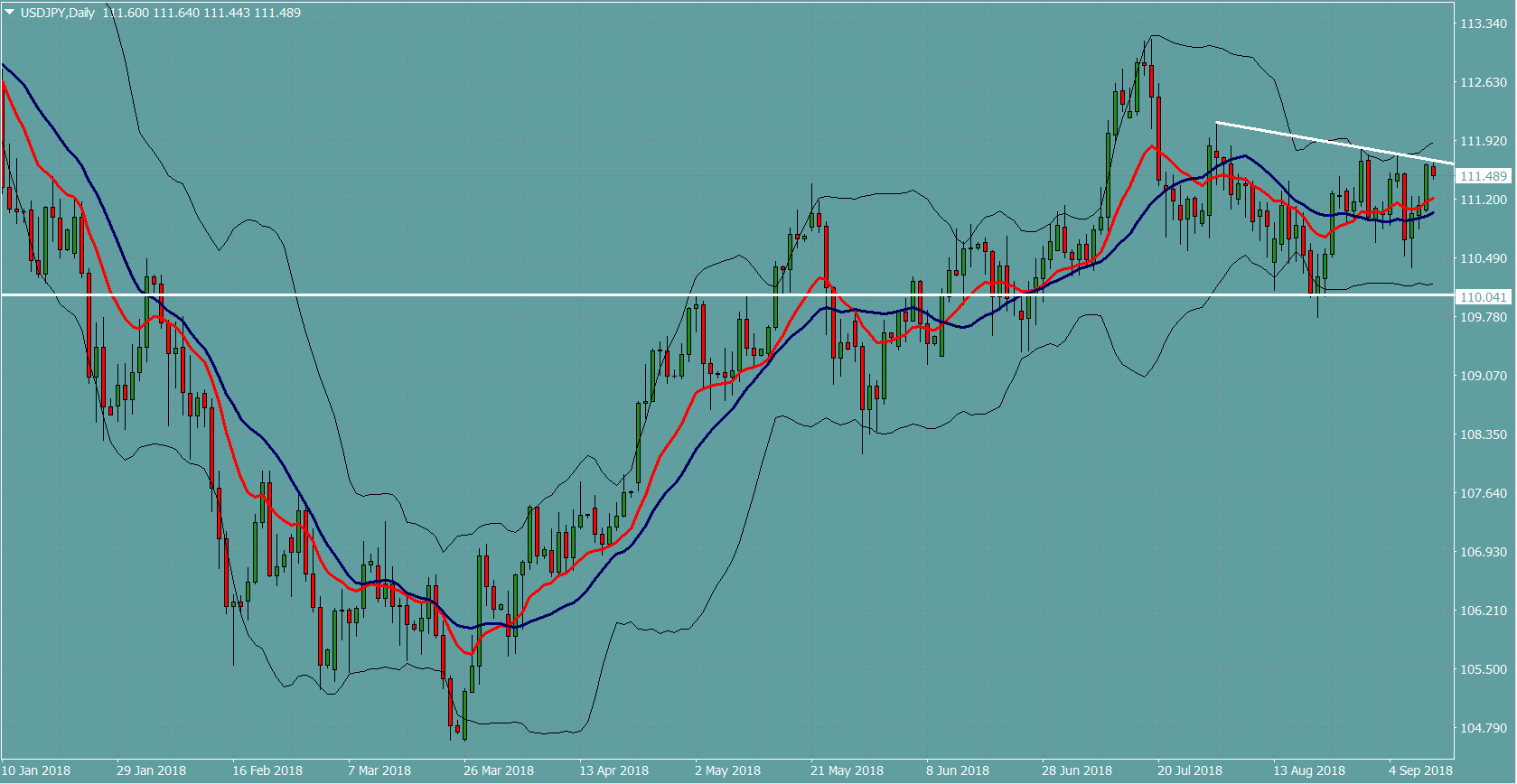Click the 2 May 2018 date label
The height and width of the screenshot is (784, 1517).
[x=727, y=770]
